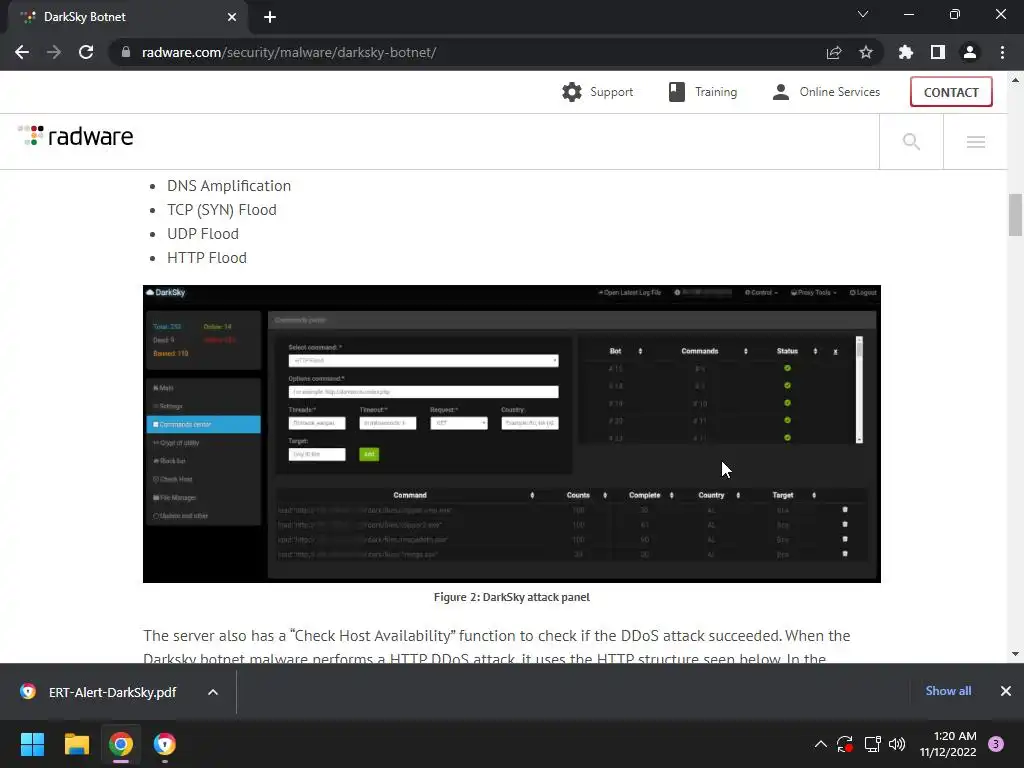The image size is (1024, 768).
Task: Click the forward navigation arrow
Action: coord(54,52)
